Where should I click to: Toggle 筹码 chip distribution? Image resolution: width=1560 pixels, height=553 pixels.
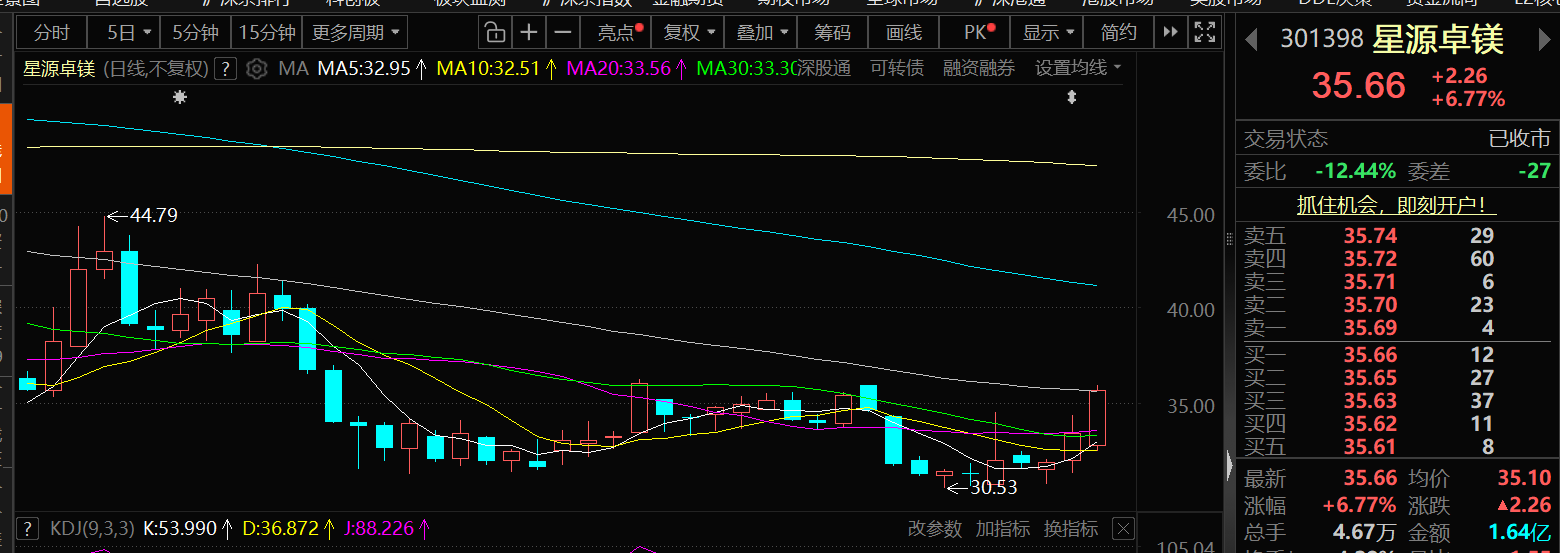(832, 33)
